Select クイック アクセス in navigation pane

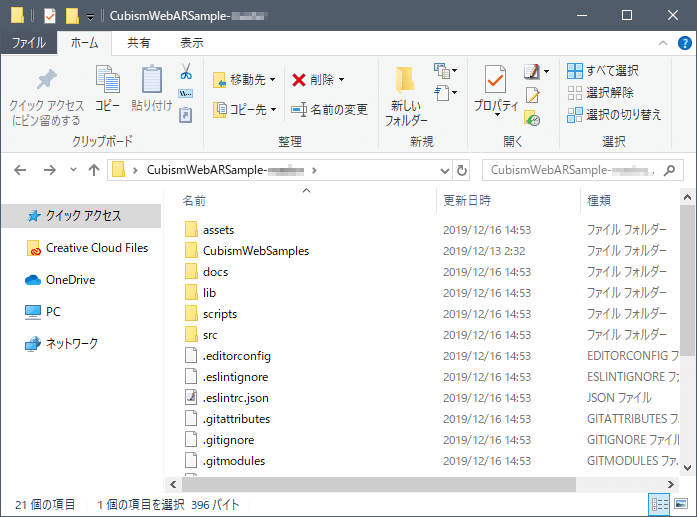pos(82,216)
